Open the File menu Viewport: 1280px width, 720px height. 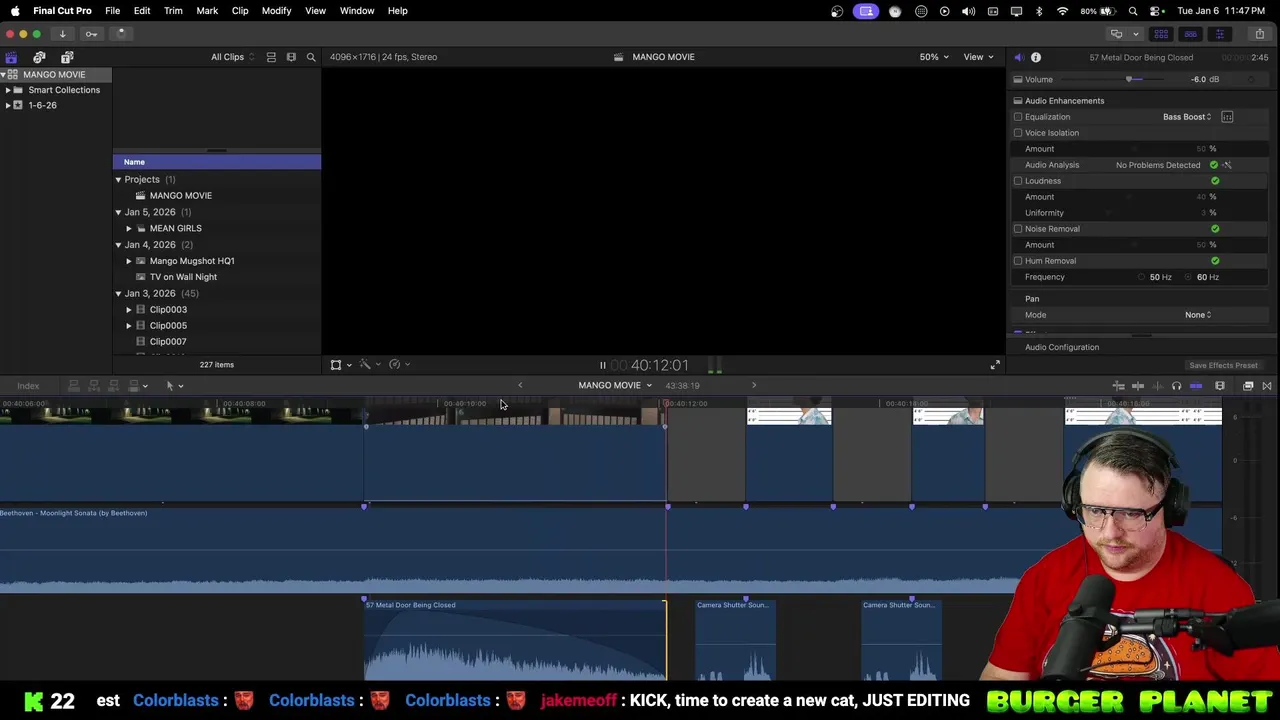pyautogui.click(x=112, y=11)
